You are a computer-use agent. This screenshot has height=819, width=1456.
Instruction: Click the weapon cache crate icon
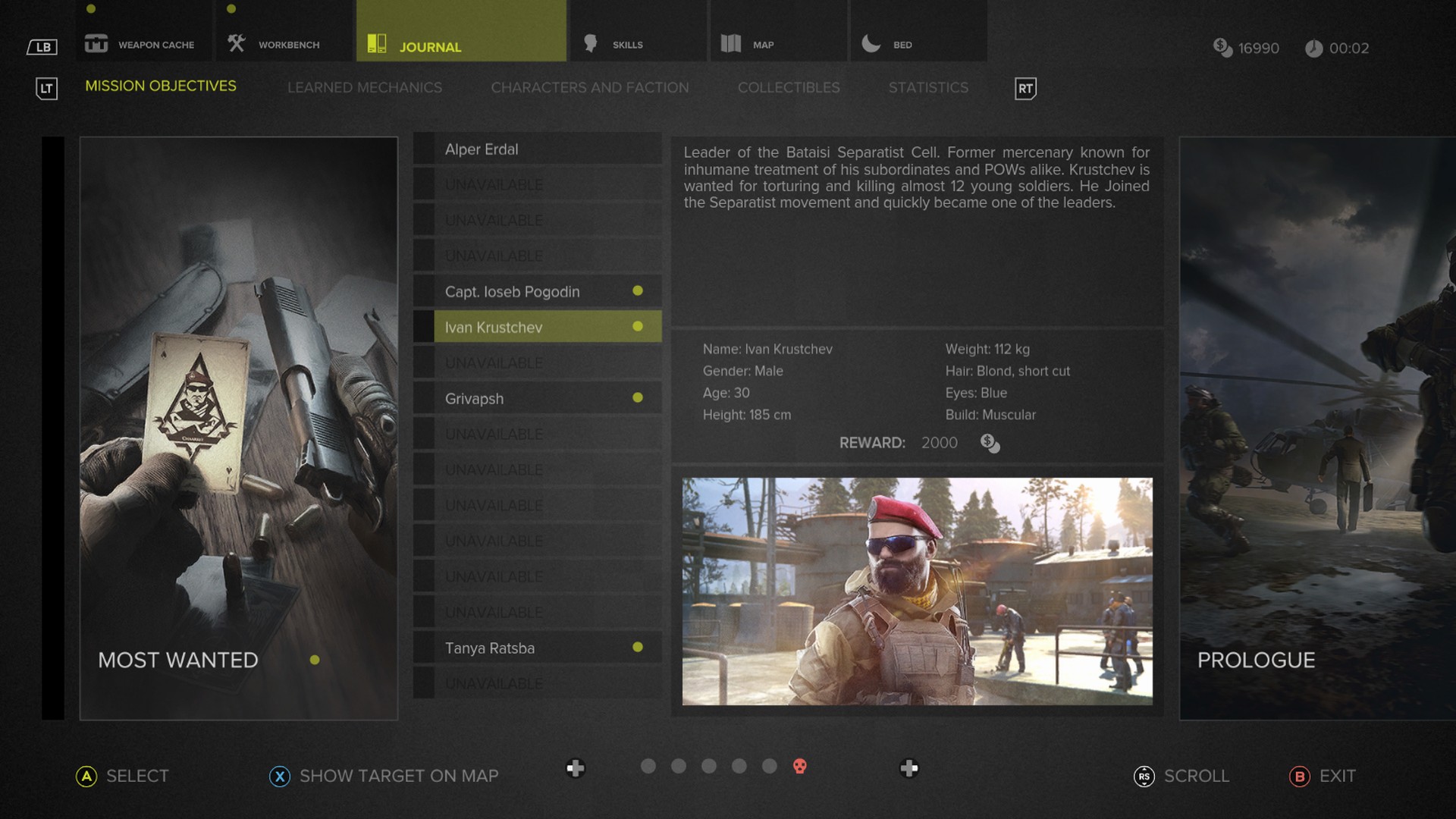pyautogui.click(x=96, y=43)
